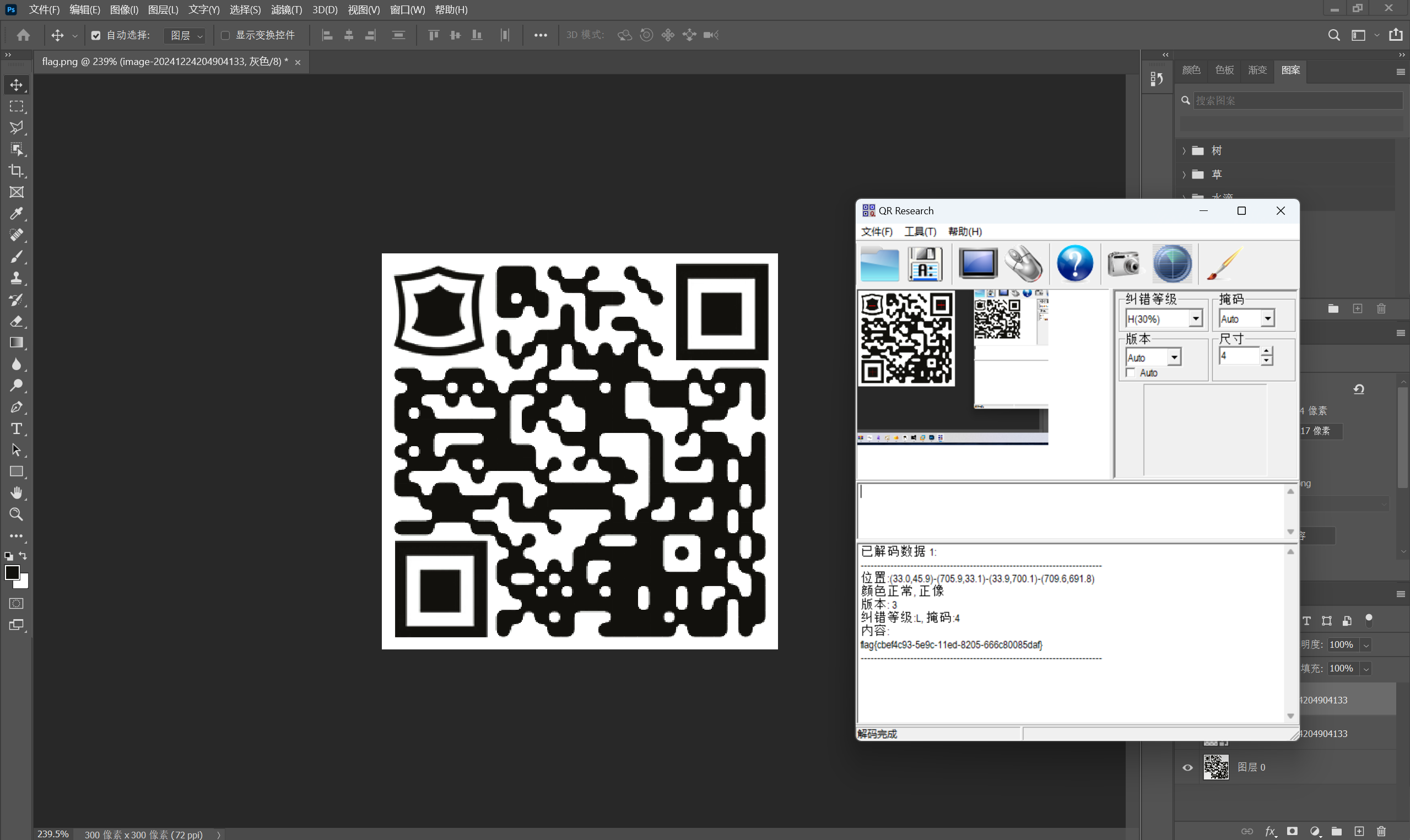
Task: Click the QR Research paintbrush icon
Action: pyautogui.click(x=1224, y=263)
